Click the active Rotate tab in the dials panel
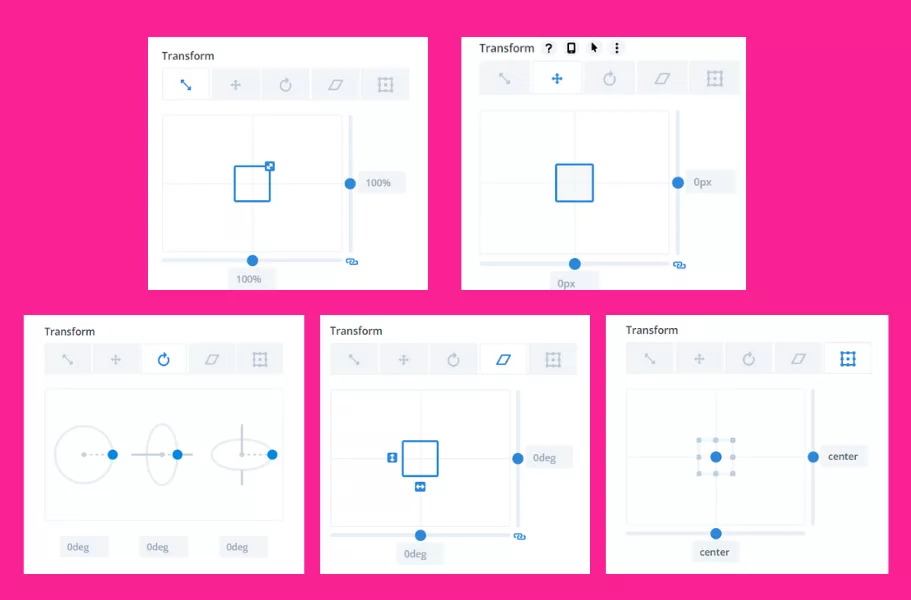The image size is (911, 600). 164,360
